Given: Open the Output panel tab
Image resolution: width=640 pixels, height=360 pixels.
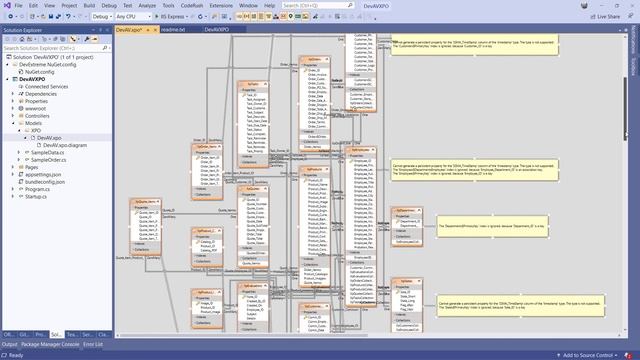Looking at the screenshot, I should coord(9,344).
